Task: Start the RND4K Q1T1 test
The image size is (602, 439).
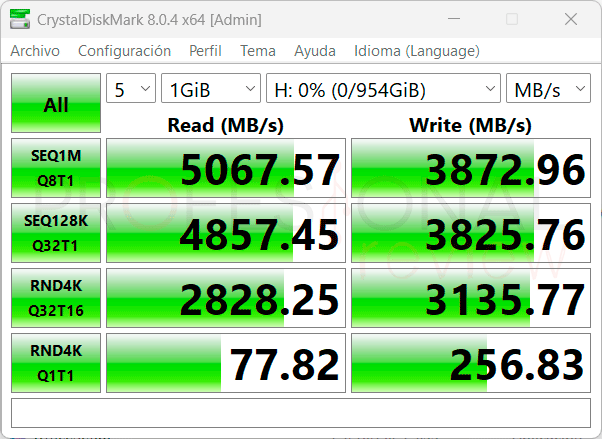Action: click(x=56, y=363)
